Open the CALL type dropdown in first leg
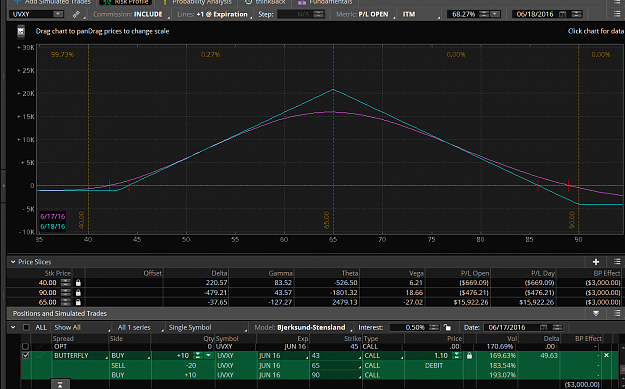This screenshot has height=389, width=625. [x=383, y=356]
